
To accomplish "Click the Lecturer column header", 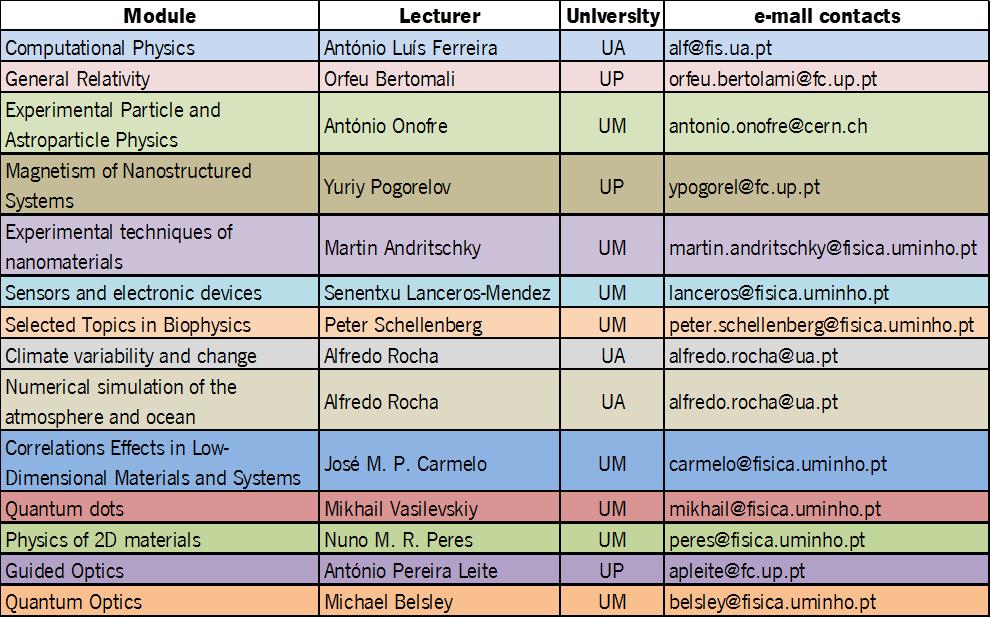I will click(x=440, y=16).
